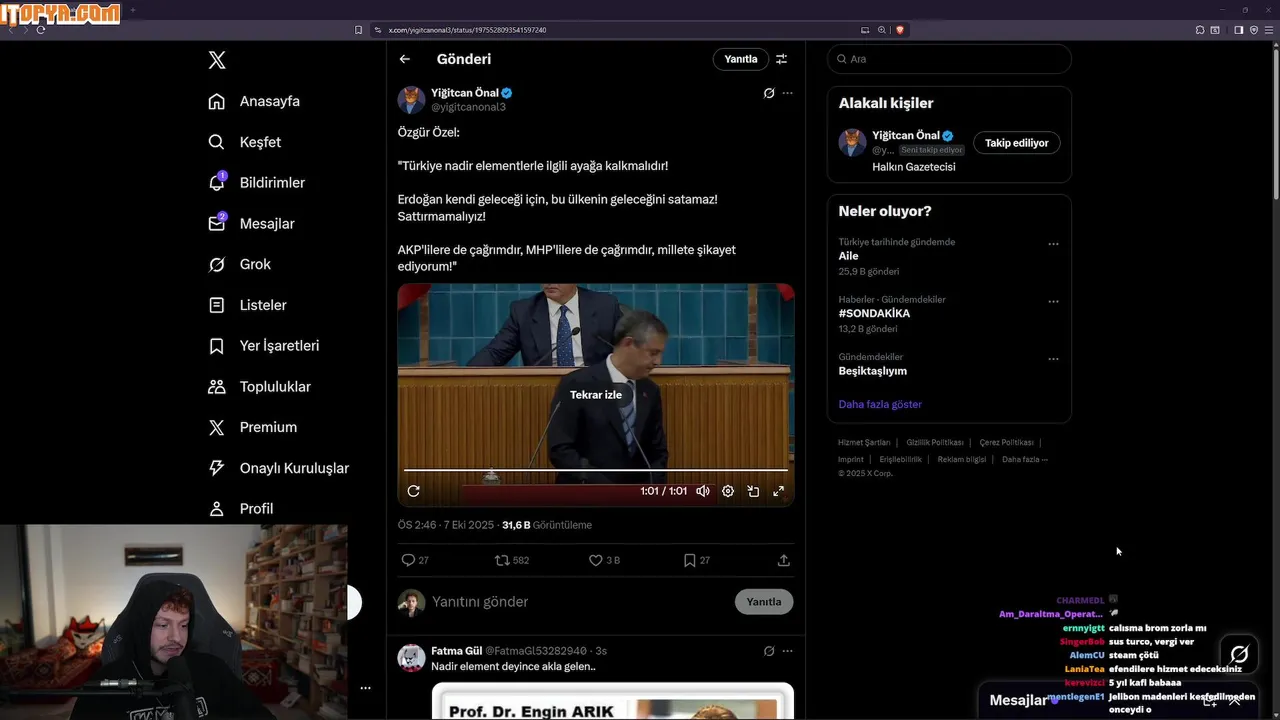Reload the browser page
Image resolution: width=1280 pixels, height=720 pixels.
pos(40,30)
